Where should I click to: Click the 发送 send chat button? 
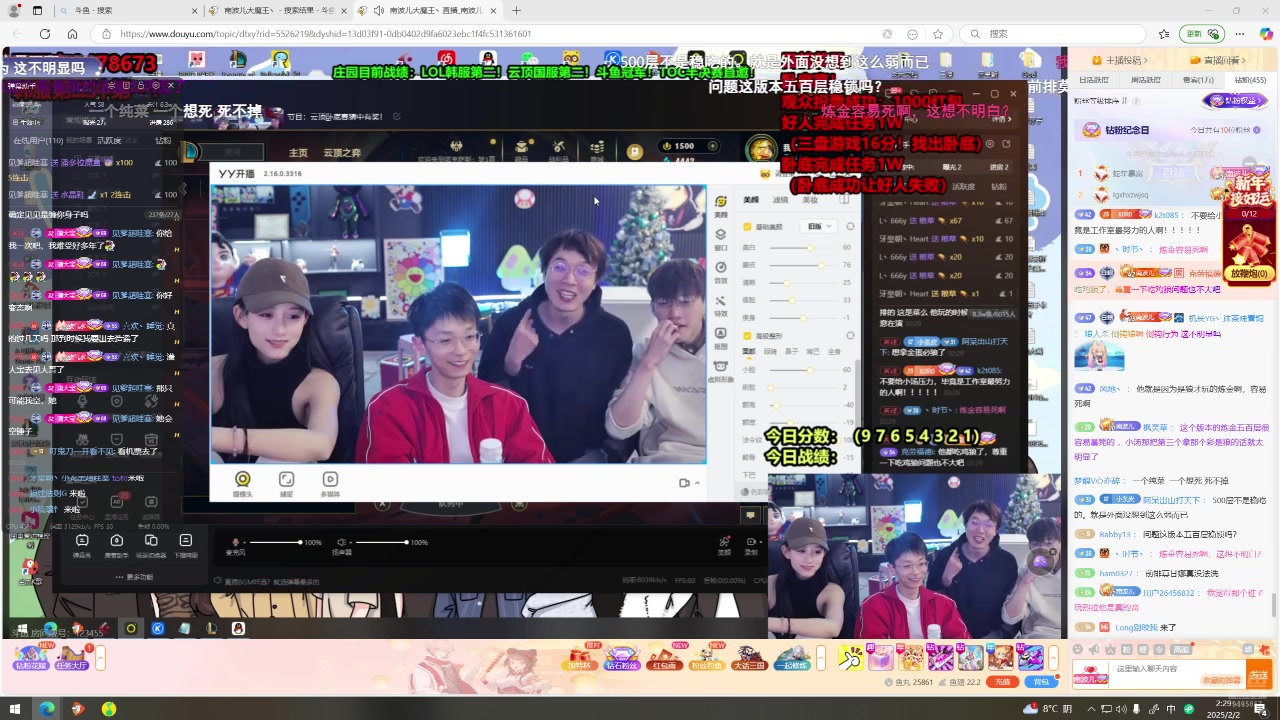(1258, 675)
